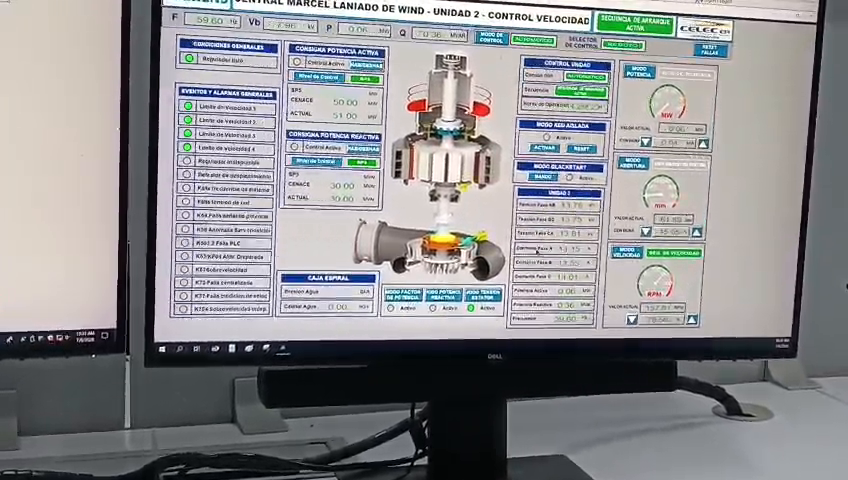The height and width of the screenshot is (480, 848).
Task: Toggle Activo under Modo Potencia Reactiva
Action: point(433,308)
